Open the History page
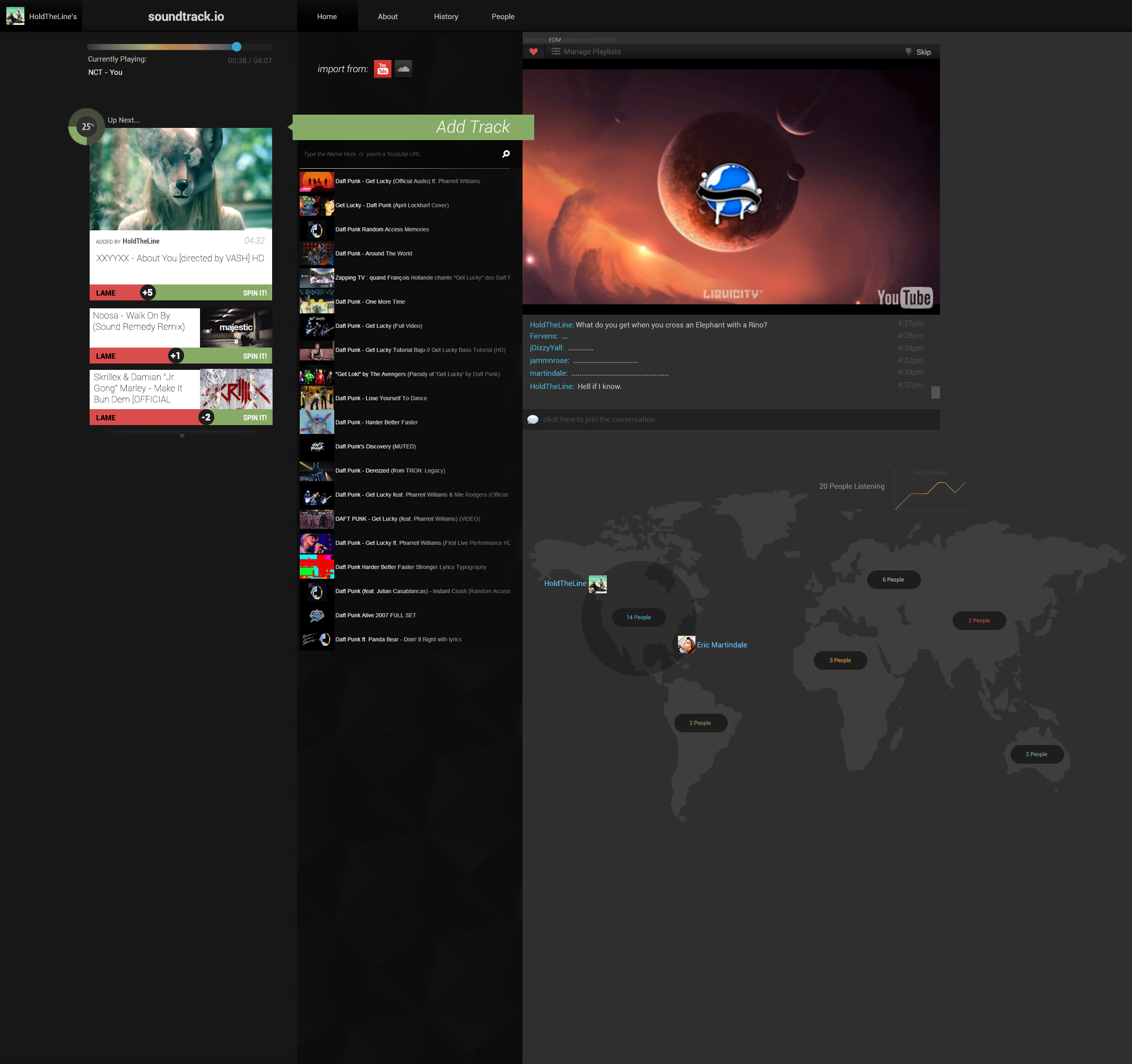The height and width of the screenshot is (1064, 1132). (x=446, y=16)
